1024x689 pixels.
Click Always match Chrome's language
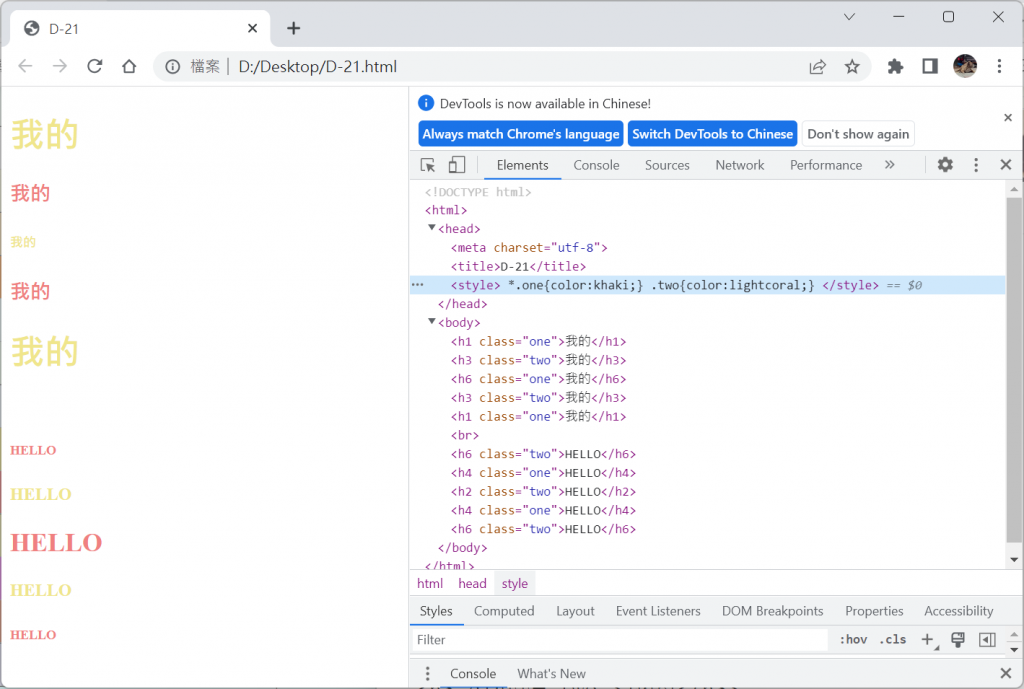click(x=520, y=134)
